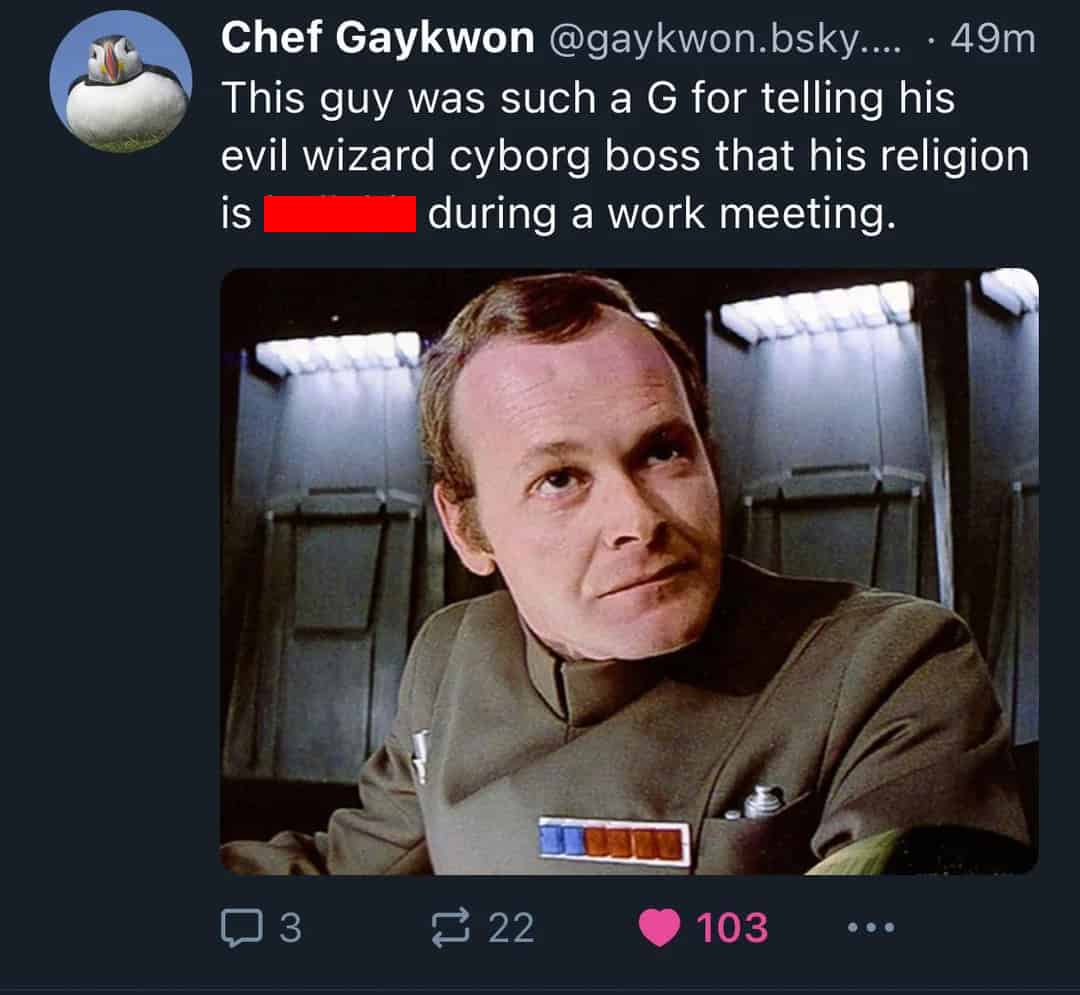
Task: Like the post with the heart icon
Action: click(658, 928)
